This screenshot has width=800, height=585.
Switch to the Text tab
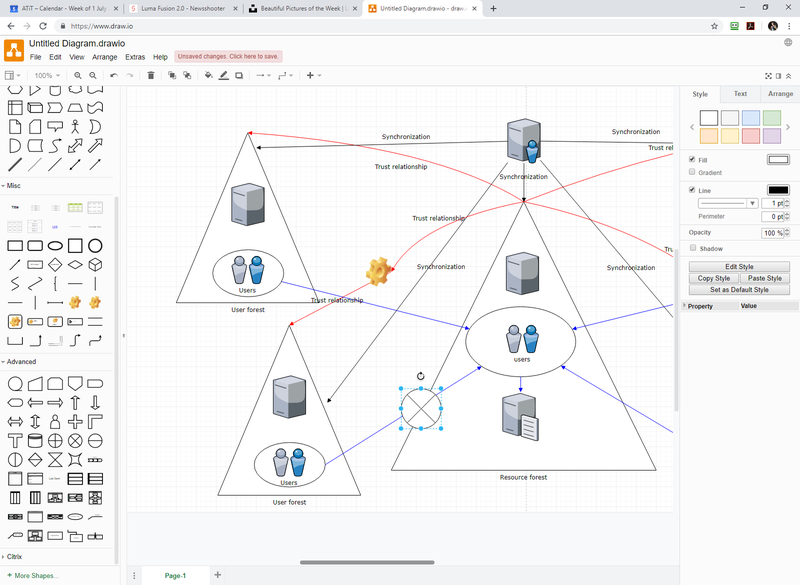pos(740,94)
